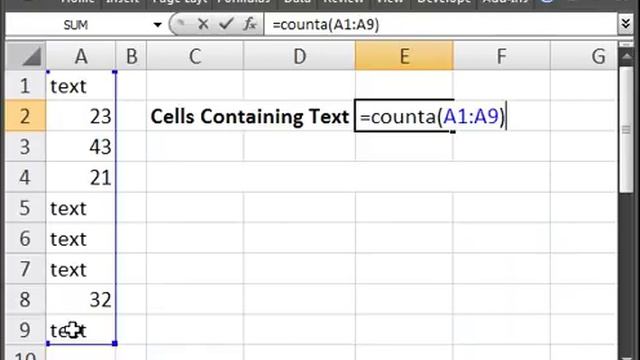Click cell A9 containing text
The width and height of the screenshot is (640, 360).
tap(81, 330)
